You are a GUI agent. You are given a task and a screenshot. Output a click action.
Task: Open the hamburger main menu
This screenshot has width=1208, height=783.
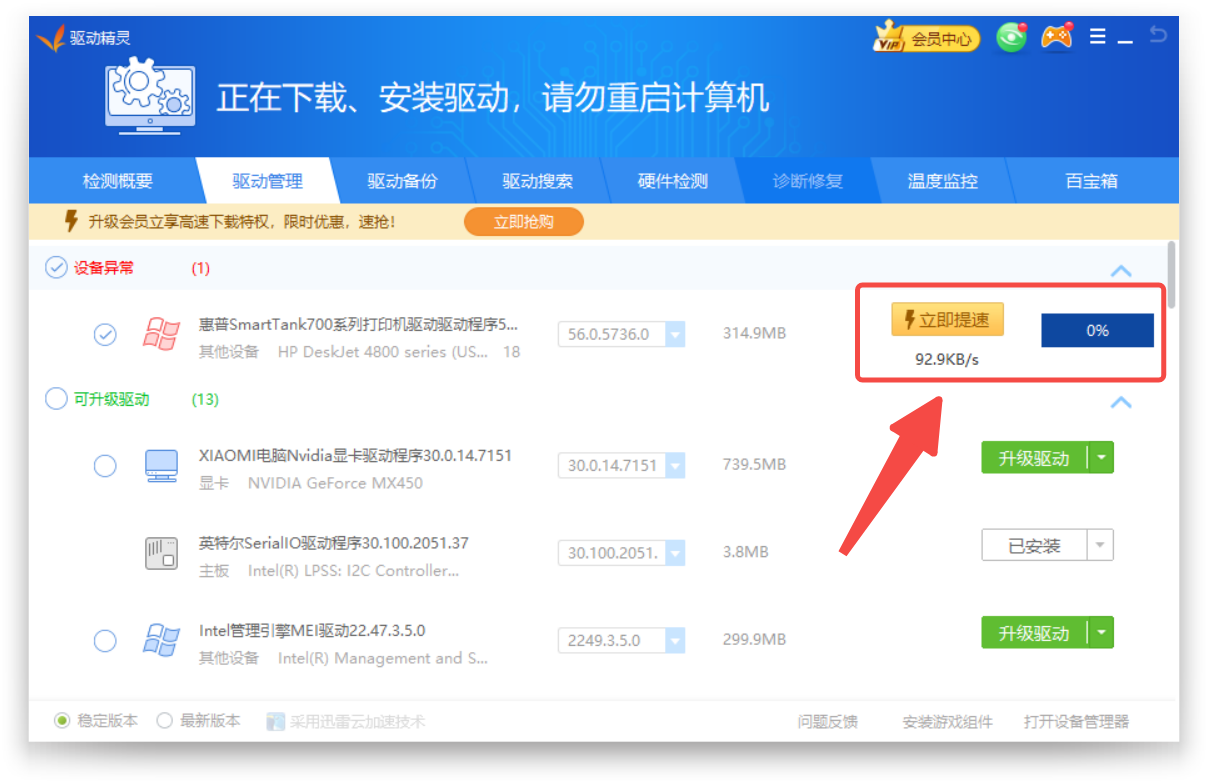pyautogui.click(x=1097, y=36)
